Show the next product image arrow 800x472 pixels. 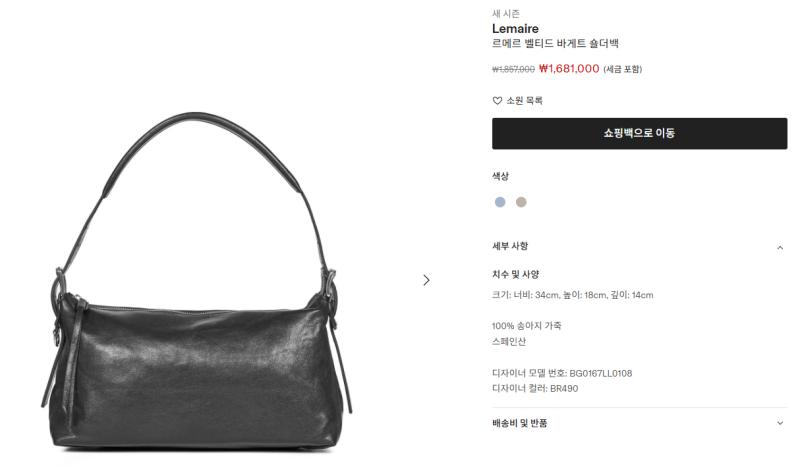(x=427, y=280)
